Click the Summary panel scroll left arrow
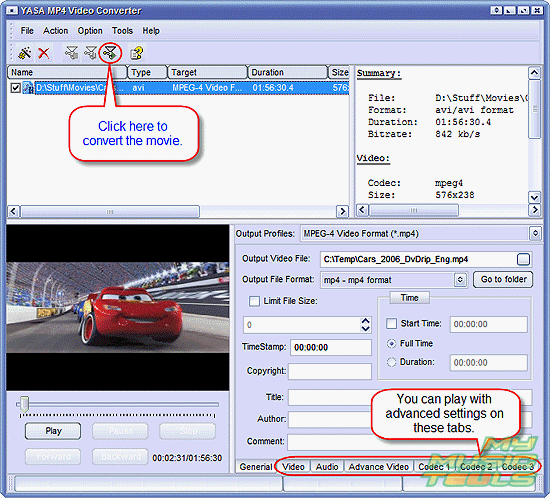This screenshot has height=498, width=550. (x=362, y=210)
